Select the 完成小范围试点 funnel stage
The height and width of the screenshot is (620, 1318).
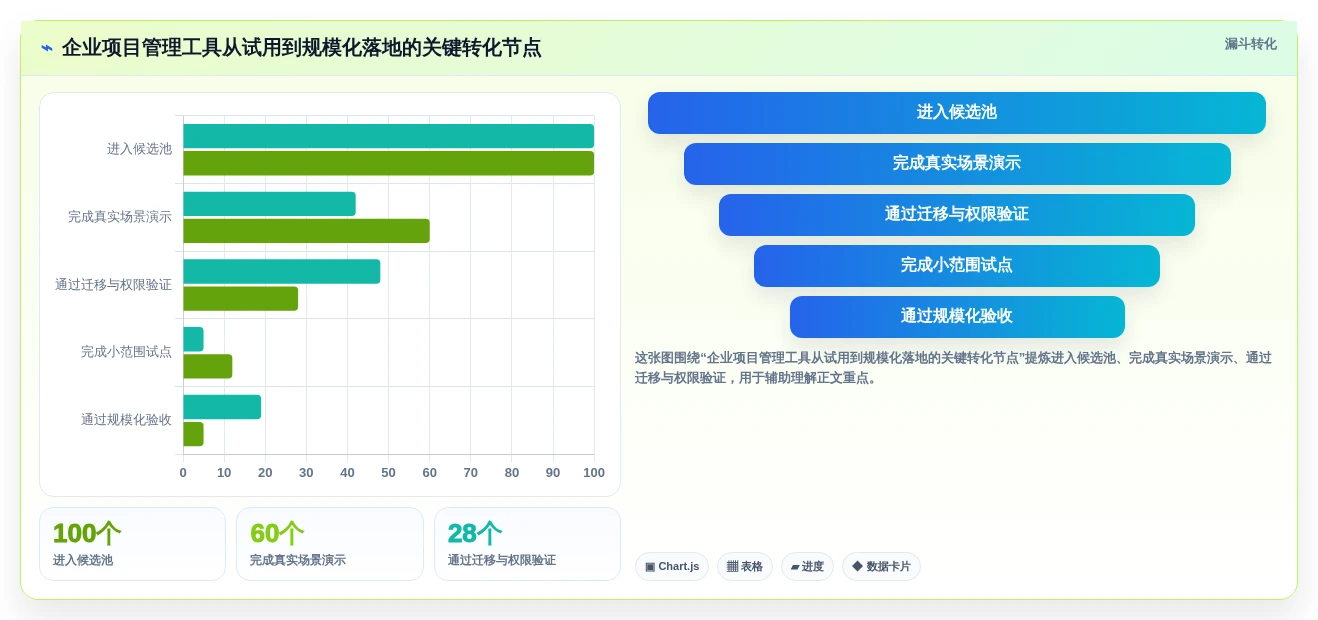coord(957,266)
